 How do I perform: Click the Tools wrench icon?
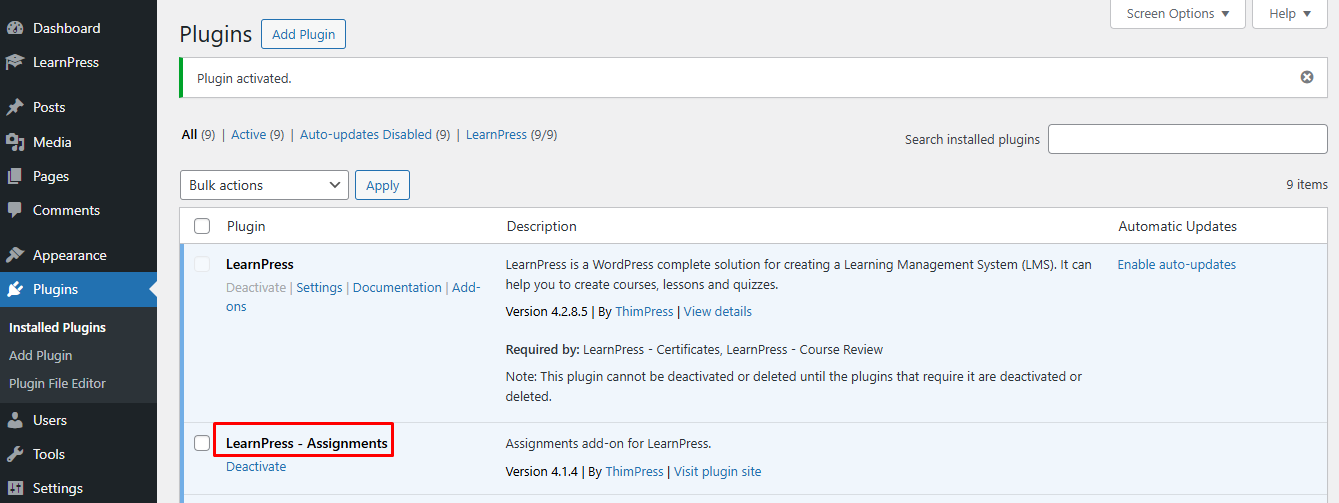[x=15, y=454]
